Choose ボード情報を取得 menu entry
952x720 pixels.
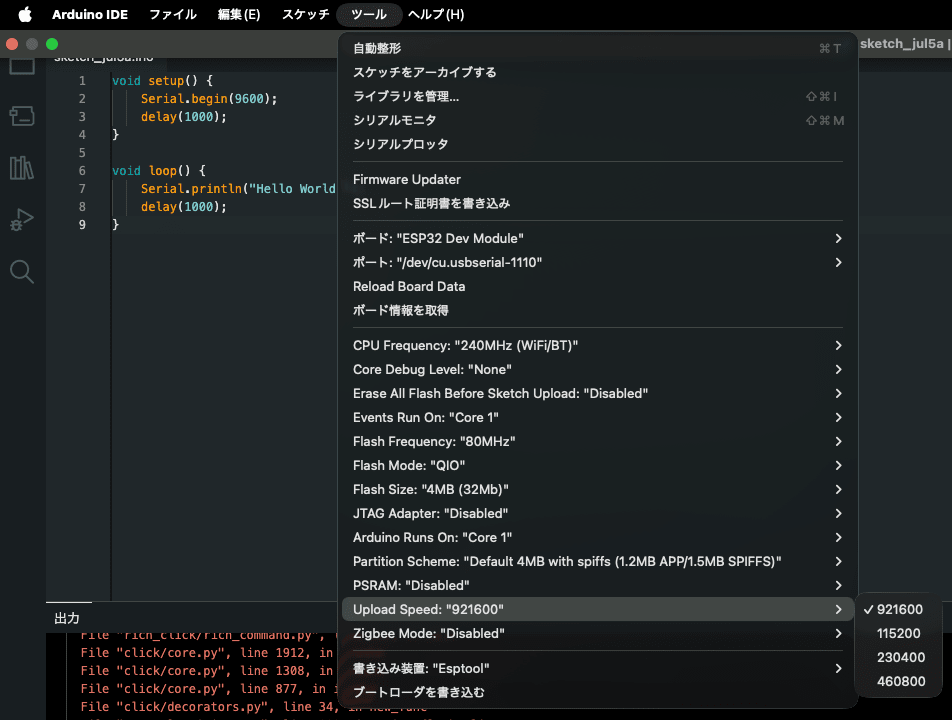(598, 310)
